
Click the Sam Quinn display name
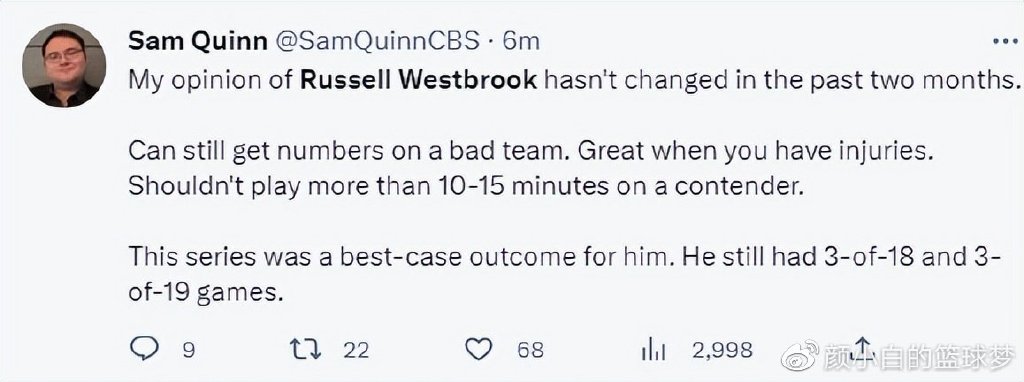[198, 41]
